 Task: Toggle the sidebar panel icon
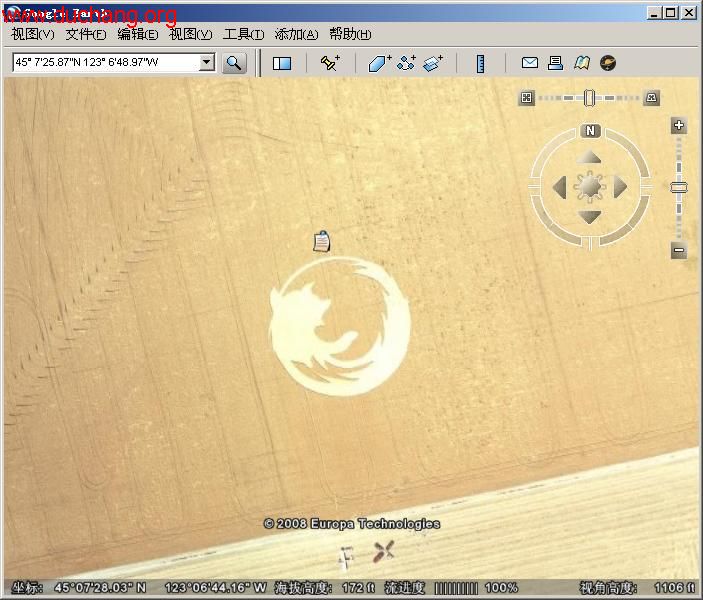click(282, 63)
